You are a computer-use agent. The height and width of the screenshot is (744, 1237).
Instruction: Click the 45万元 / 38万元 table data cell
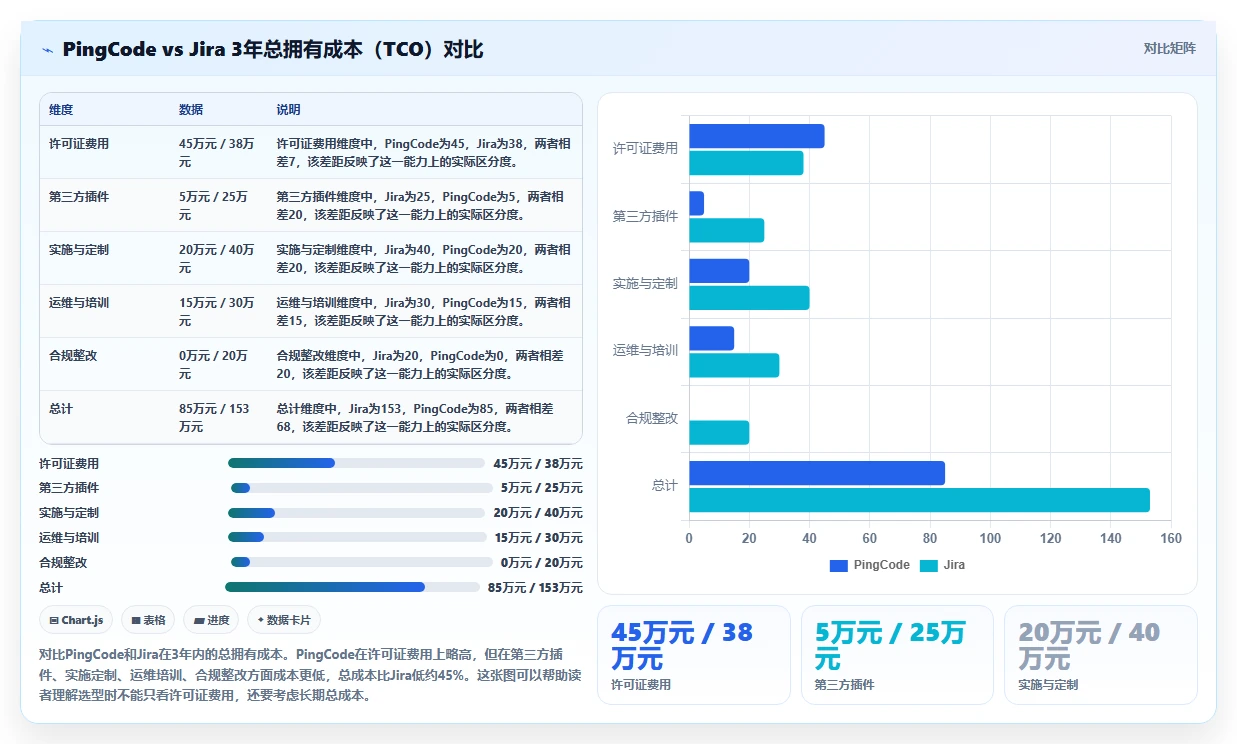(217, 152)
